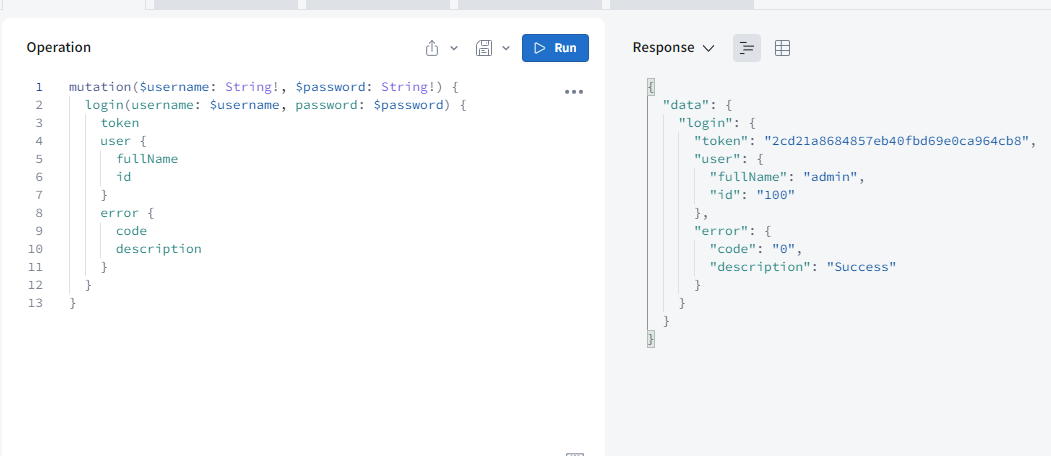Click the Operation panel heading
This screenshot has height=456, width=1051.
(x=59, y=48)
